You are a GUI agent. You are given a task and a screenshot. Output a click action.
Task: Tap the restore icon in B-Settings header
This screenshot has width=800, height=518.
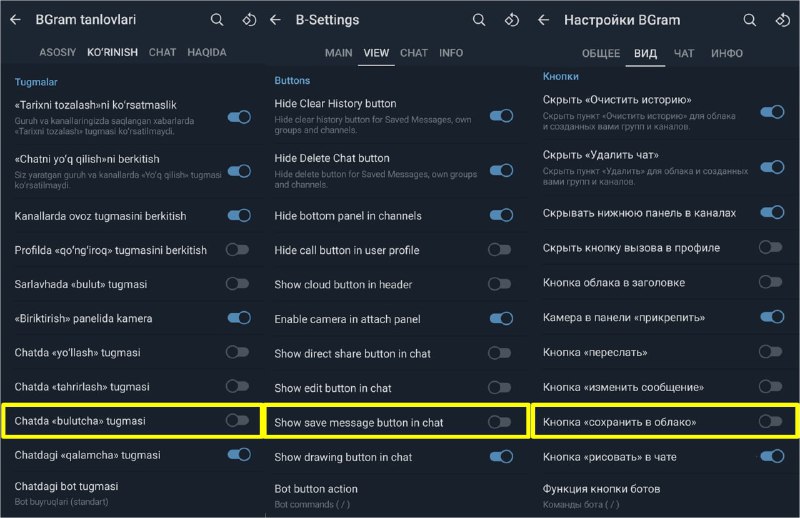click(x=512, y=20)
